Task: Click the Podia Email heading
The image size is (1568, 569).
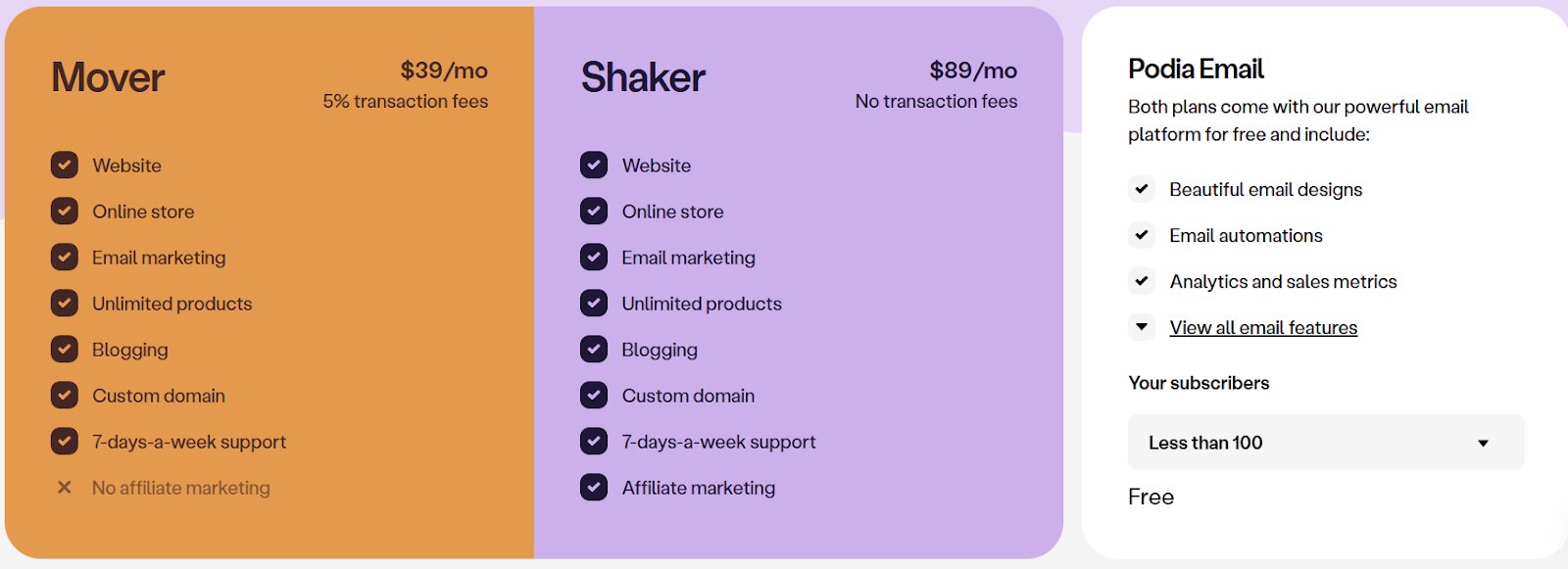Action: (1196, 69)
